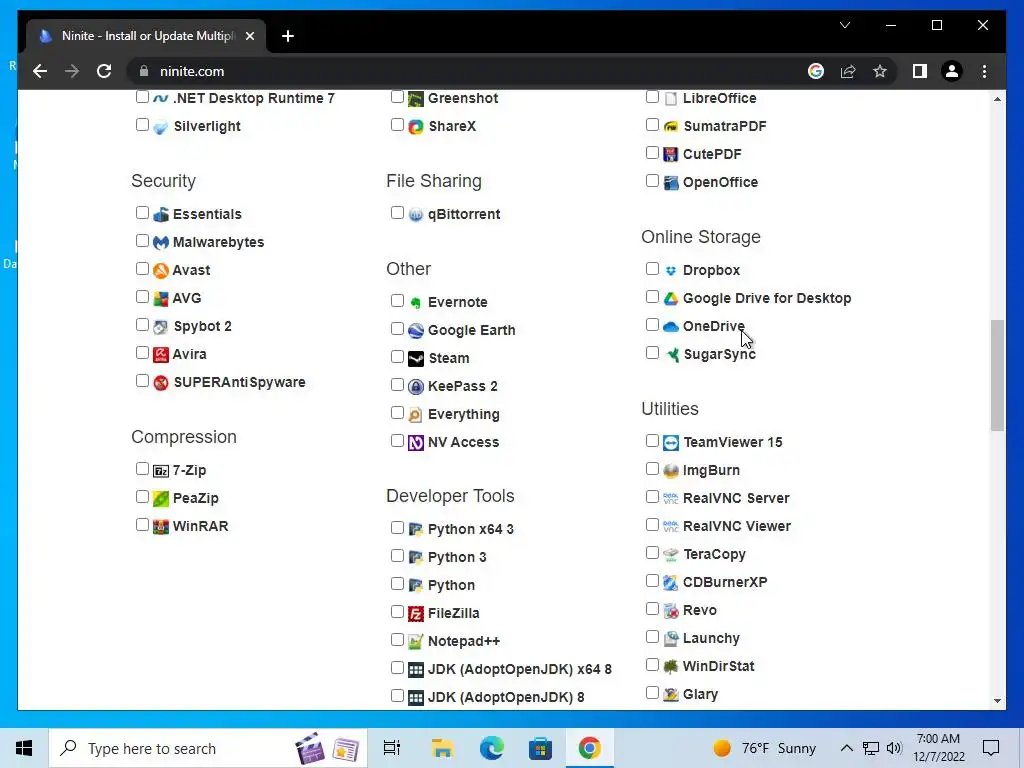Click the ImgBurn disc icon
Screen dimensions: 1024x768
tap(671, 471)
